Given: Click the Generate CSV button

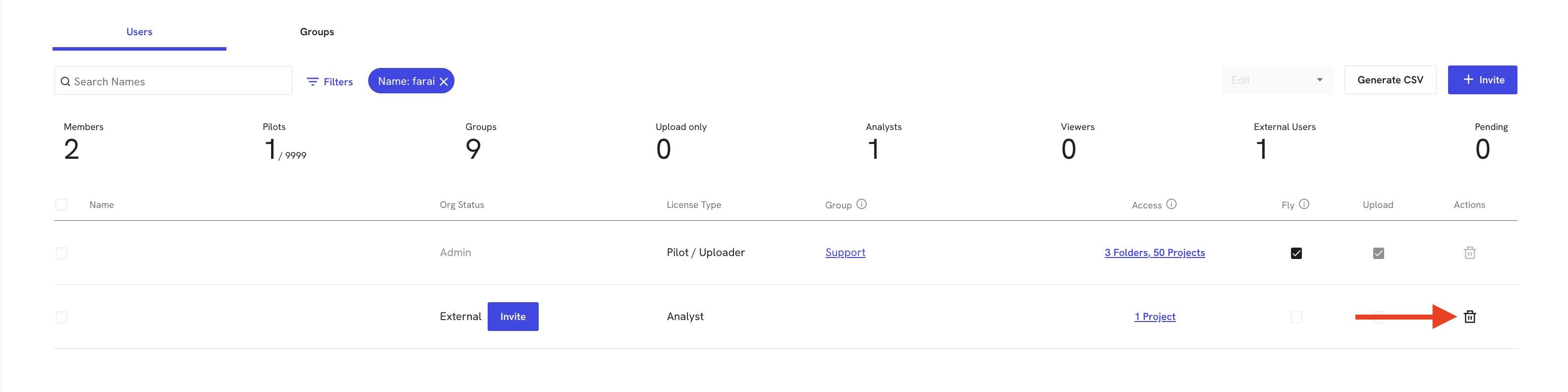Looking at the screenshot, I should pyautogui.click(x=1390, y=79).
